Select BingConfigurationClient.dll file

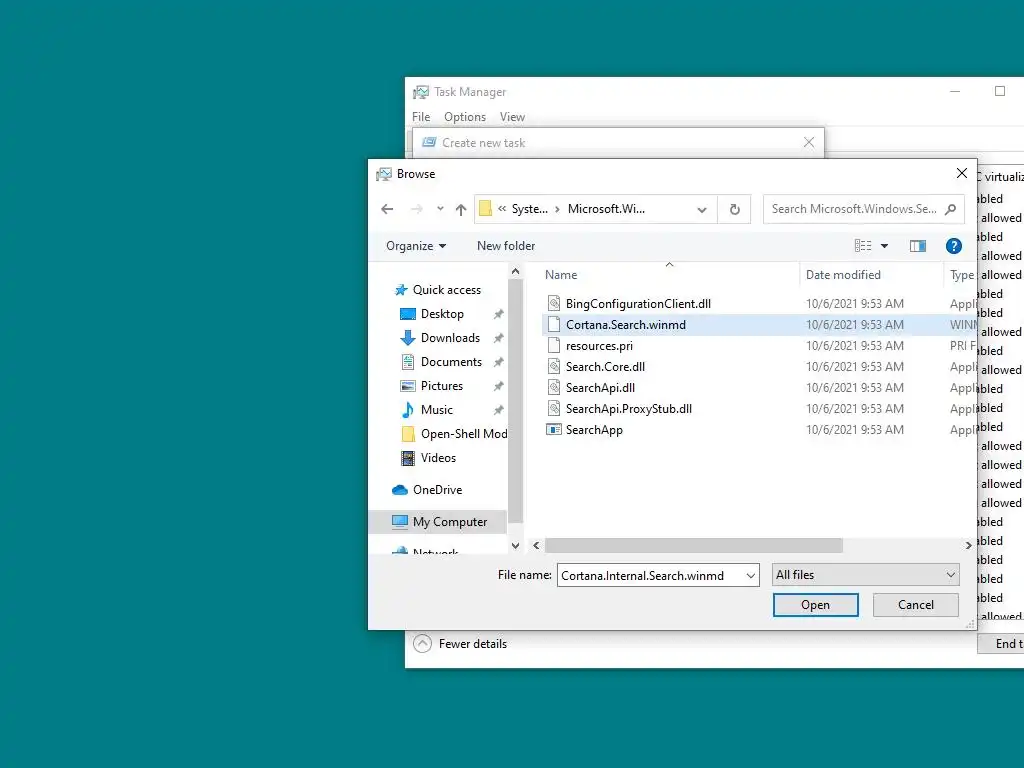point(638,304)
